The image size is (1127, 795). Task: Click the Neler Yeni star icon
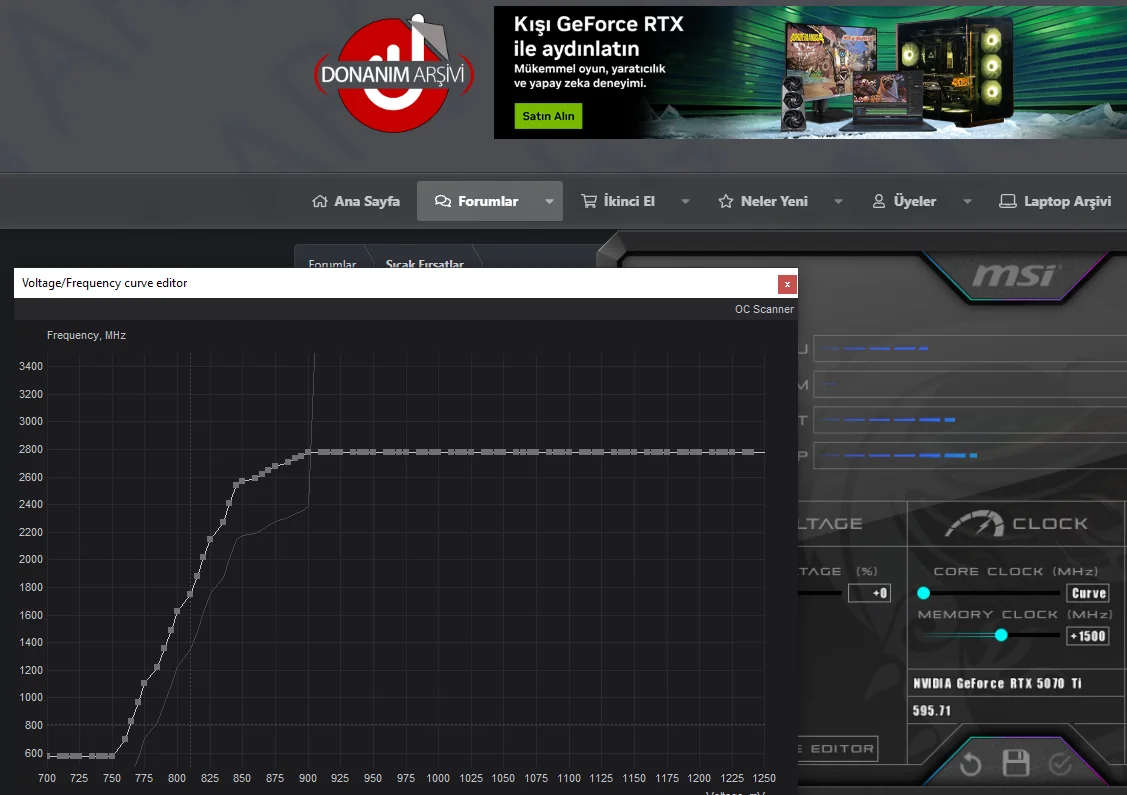726,201
